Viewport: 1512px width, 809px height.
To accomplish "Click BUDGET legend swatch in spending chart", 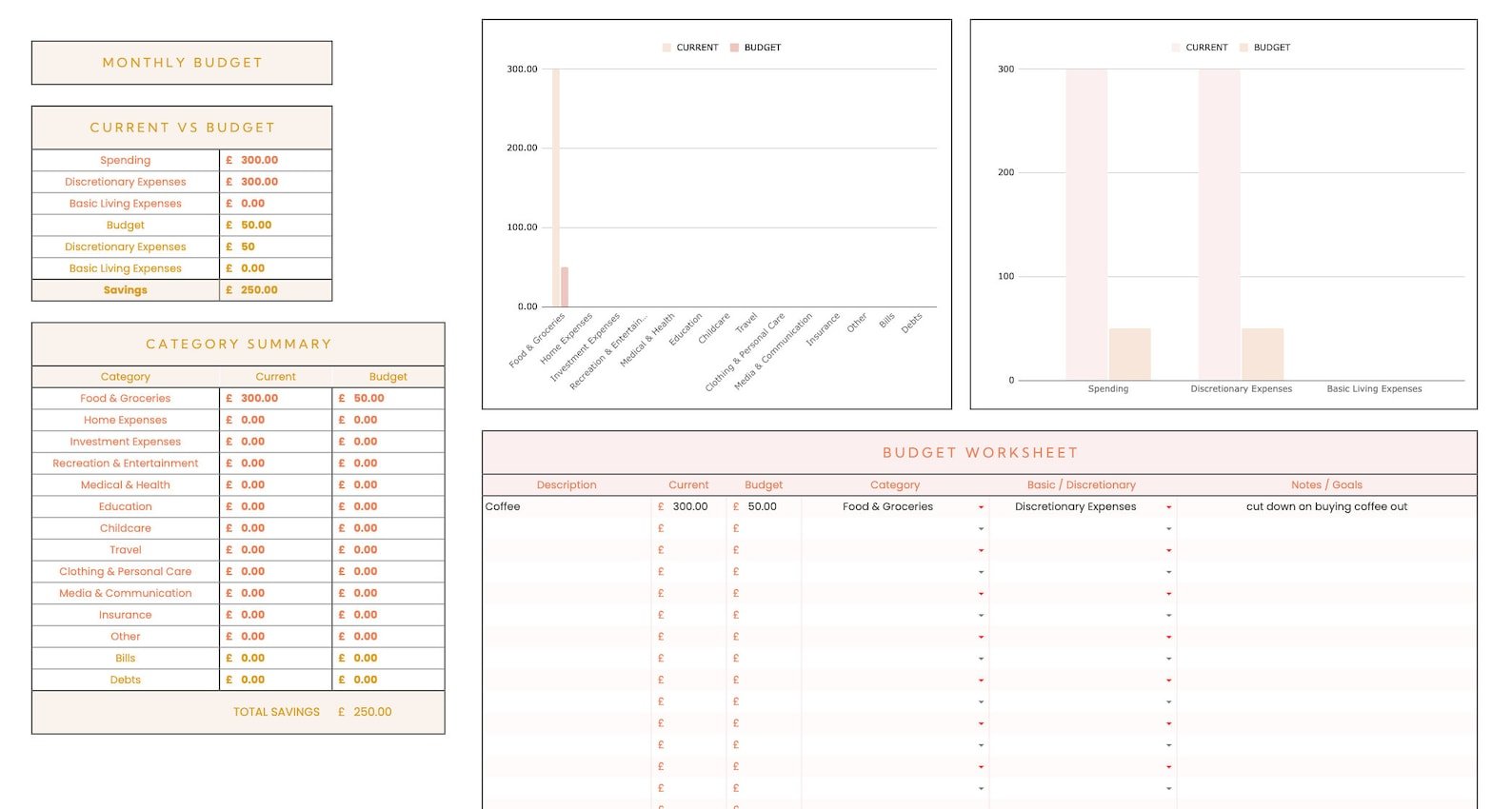I will [1243, 48].
